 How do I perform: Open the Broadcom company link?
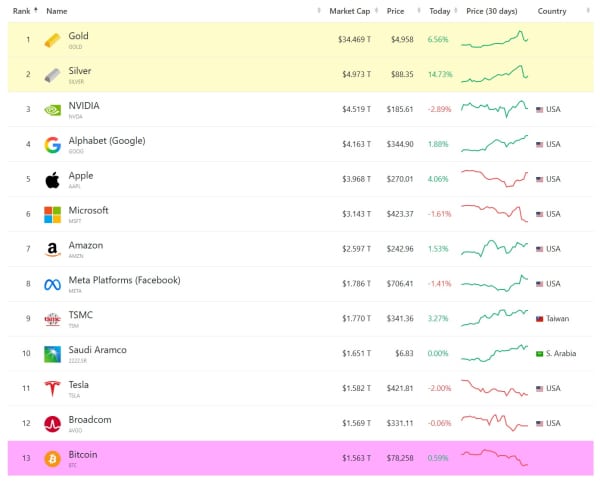point(90,420)
